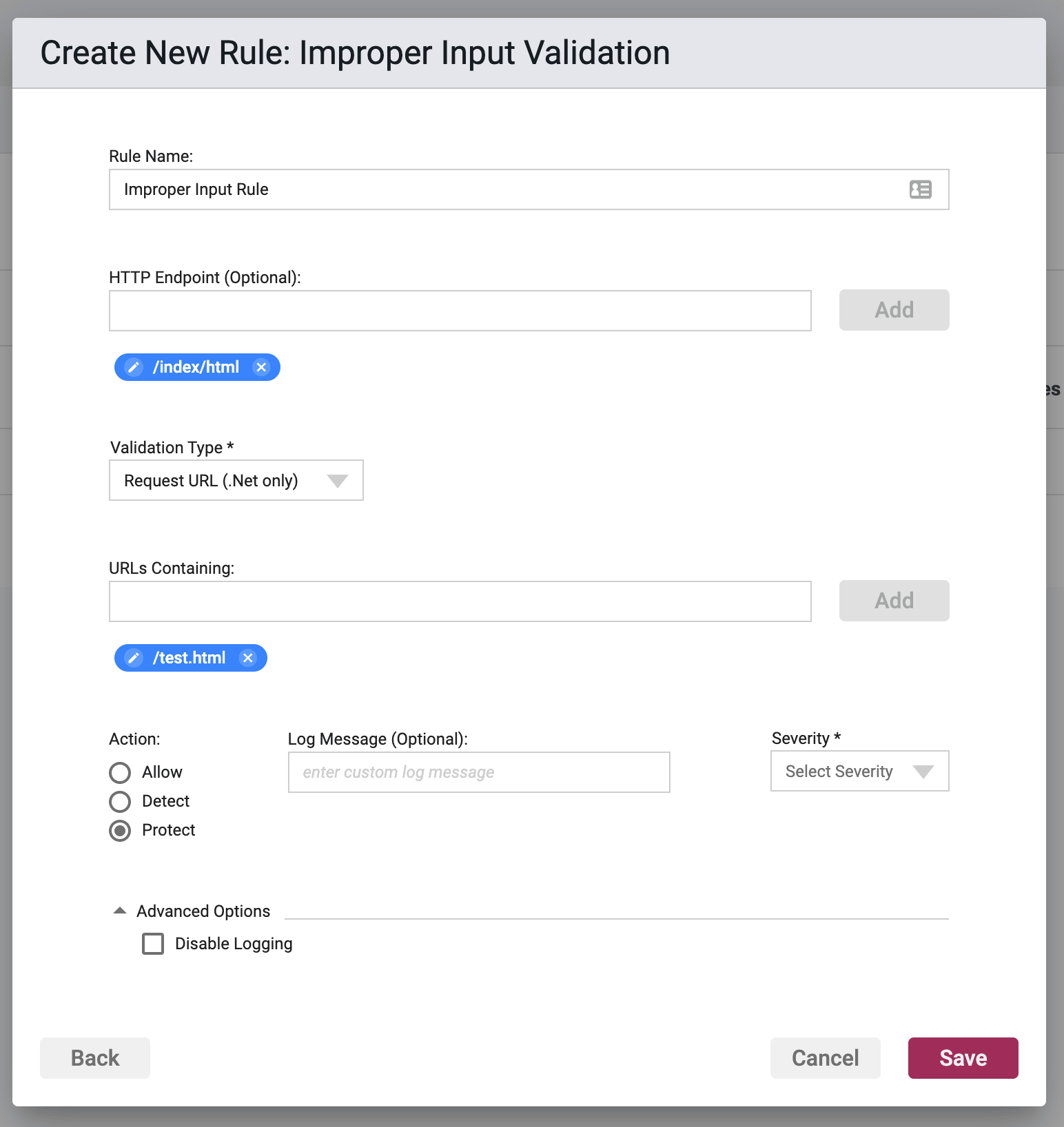1064x1127 pixels.
Task: Edit the /test.html URL chip pencil icon
Action: click(x=134, y=658)
